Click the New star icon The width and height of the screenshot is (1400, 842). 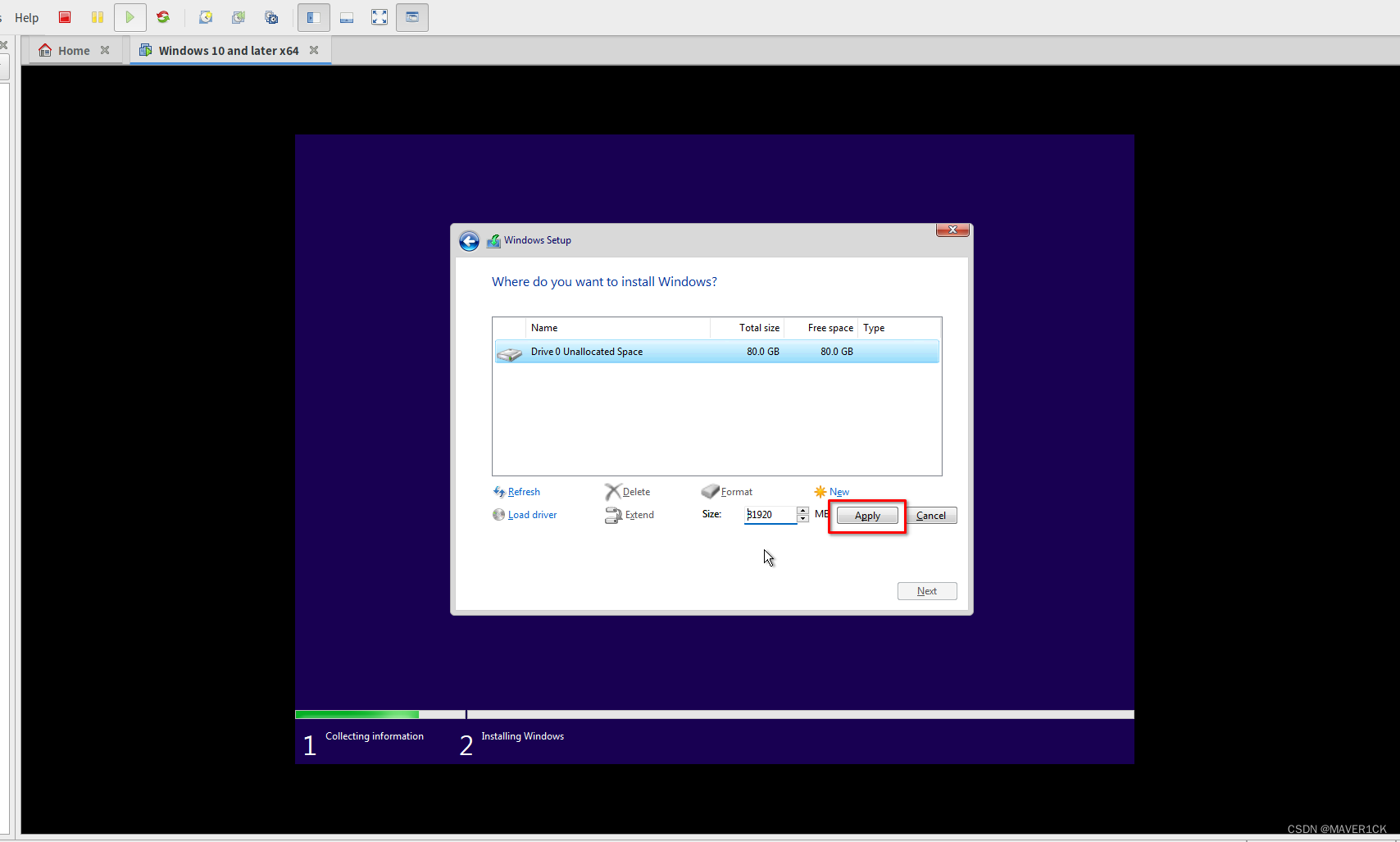point(820,492)
